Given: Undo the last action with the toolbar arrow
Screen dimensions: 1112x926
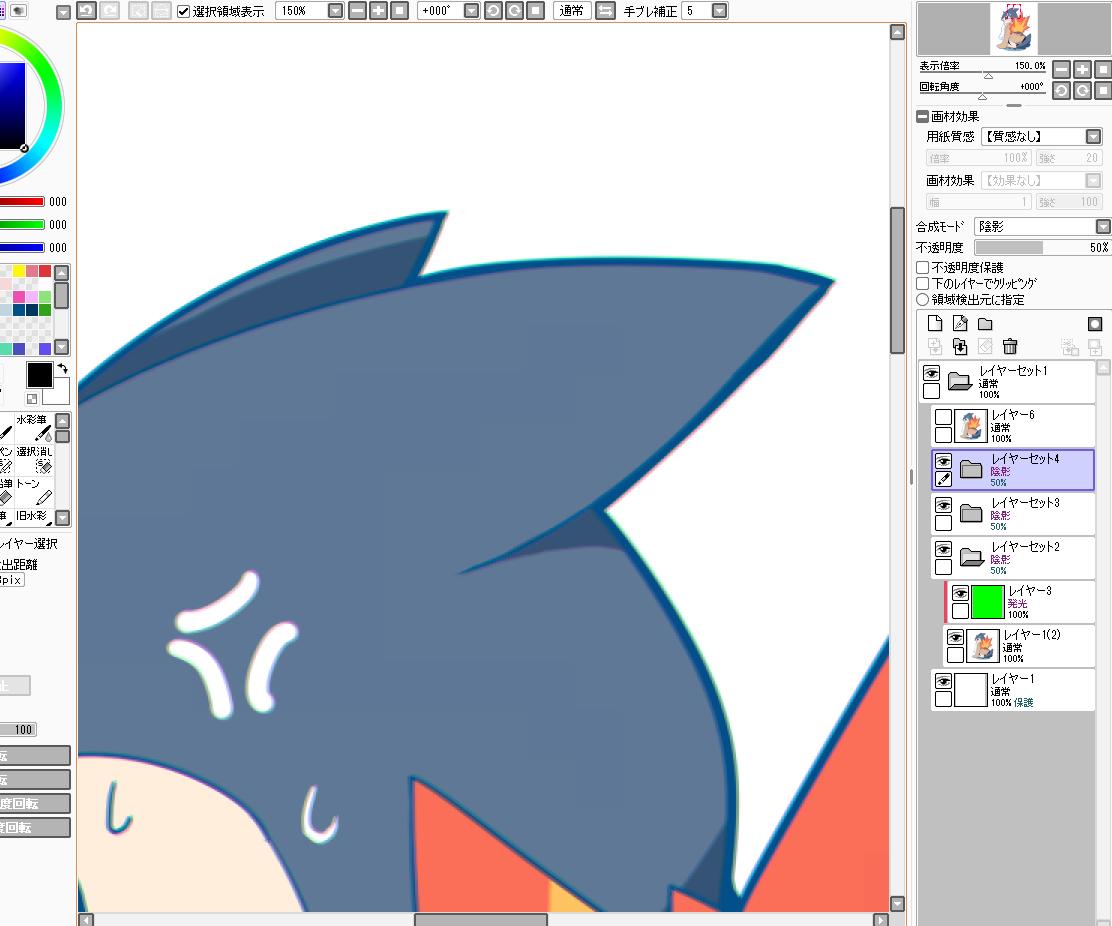Looking at the screenshot, I should 87,11.
